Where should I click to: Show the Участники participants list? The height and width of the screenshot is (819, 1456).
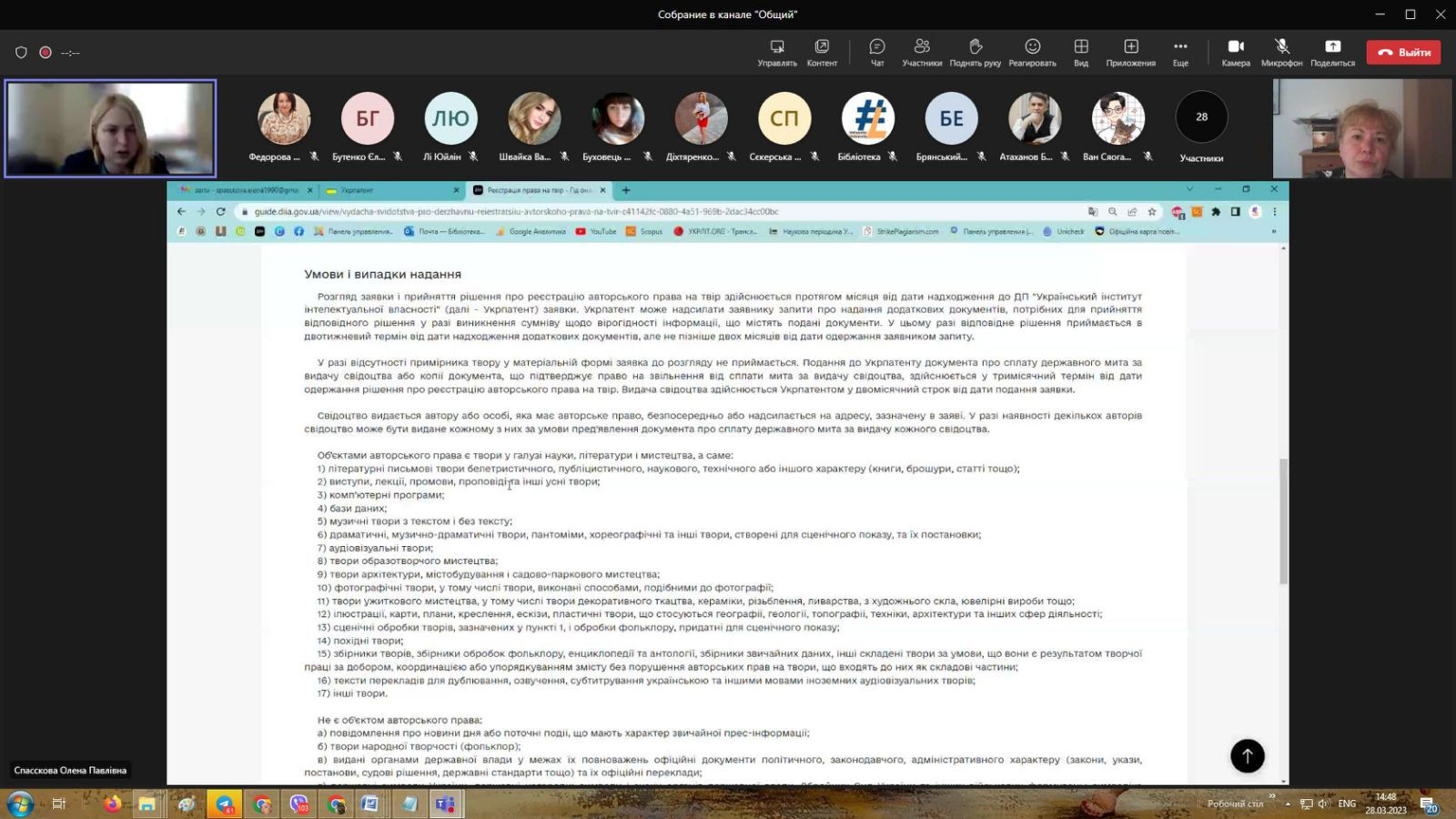tap(922, 52)
